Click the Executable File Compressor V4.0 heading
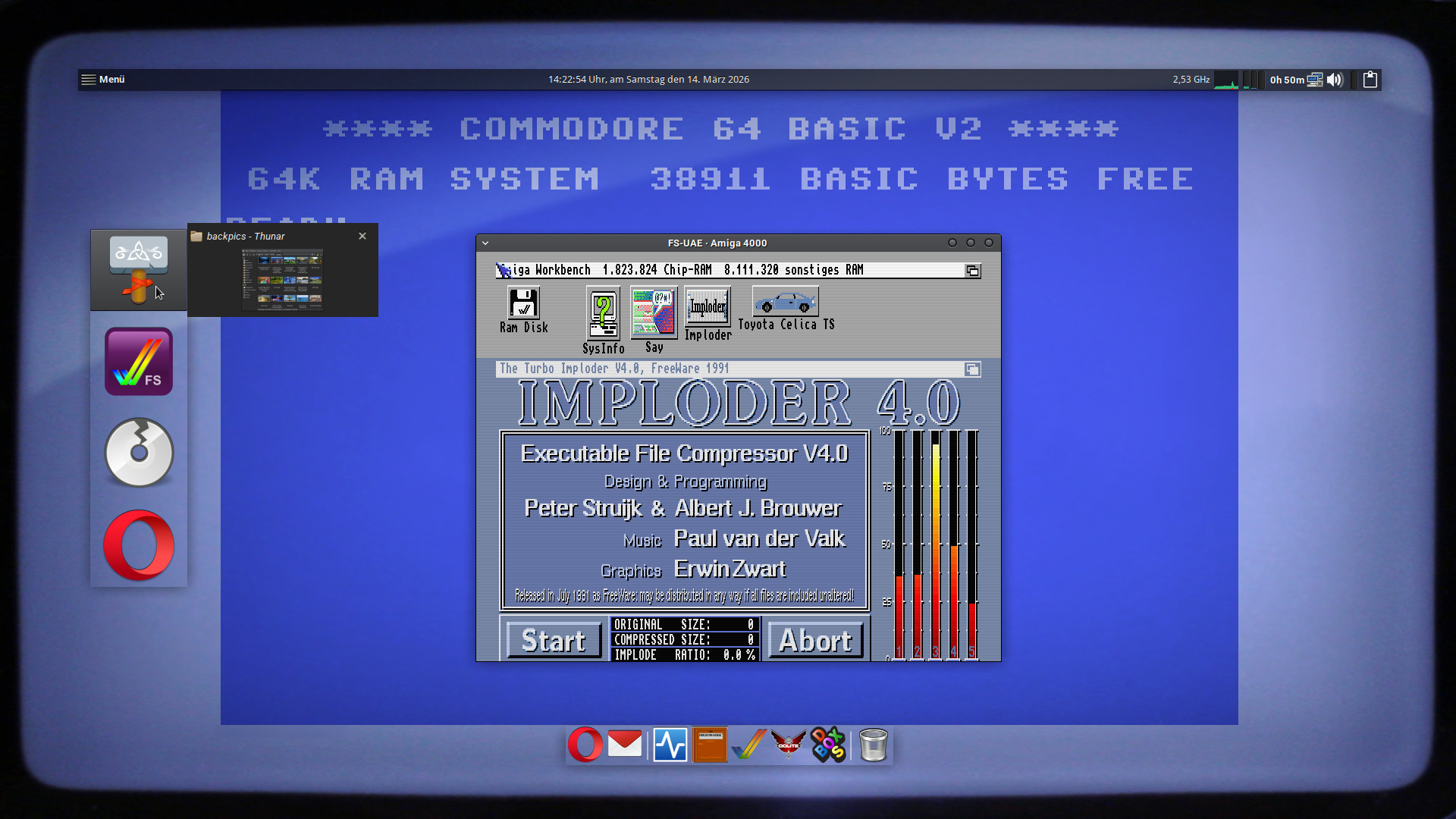The width and height of the screenshot is (1456, 819). click(x=684, y=453)
